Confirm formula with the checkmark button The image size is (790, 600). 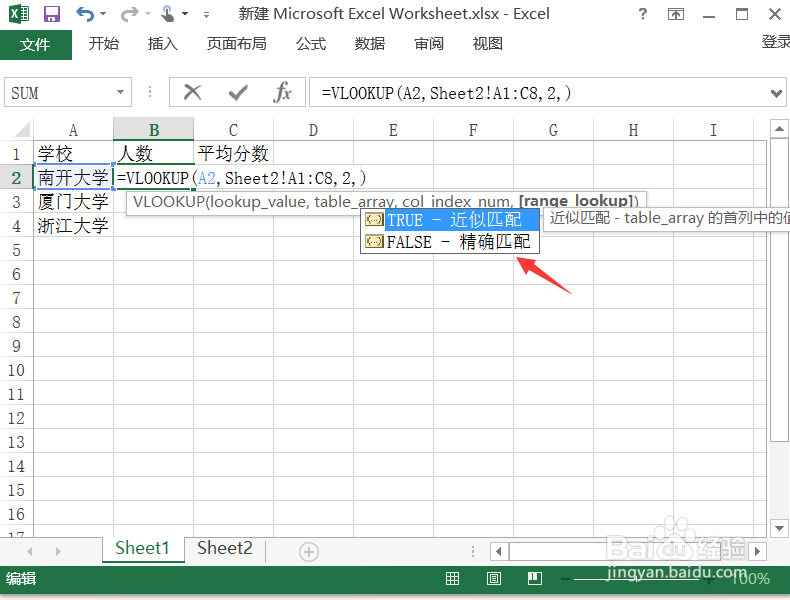tap(238, 92)
